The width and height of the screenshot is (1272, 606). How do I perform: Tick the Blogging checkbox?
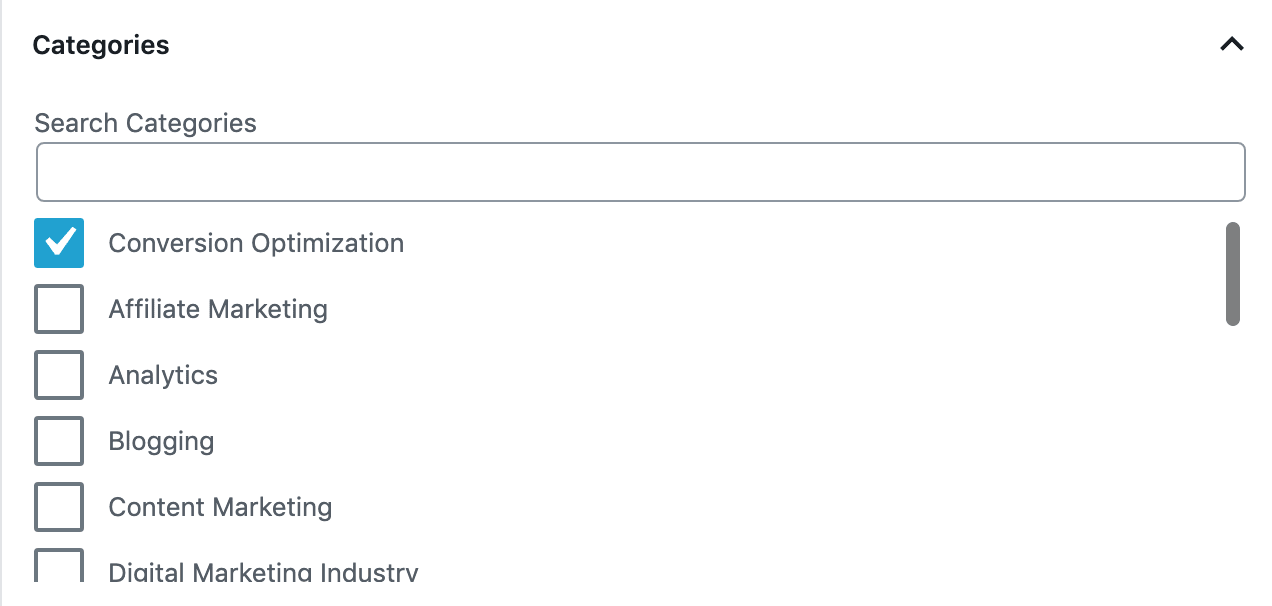click(59, 441)
